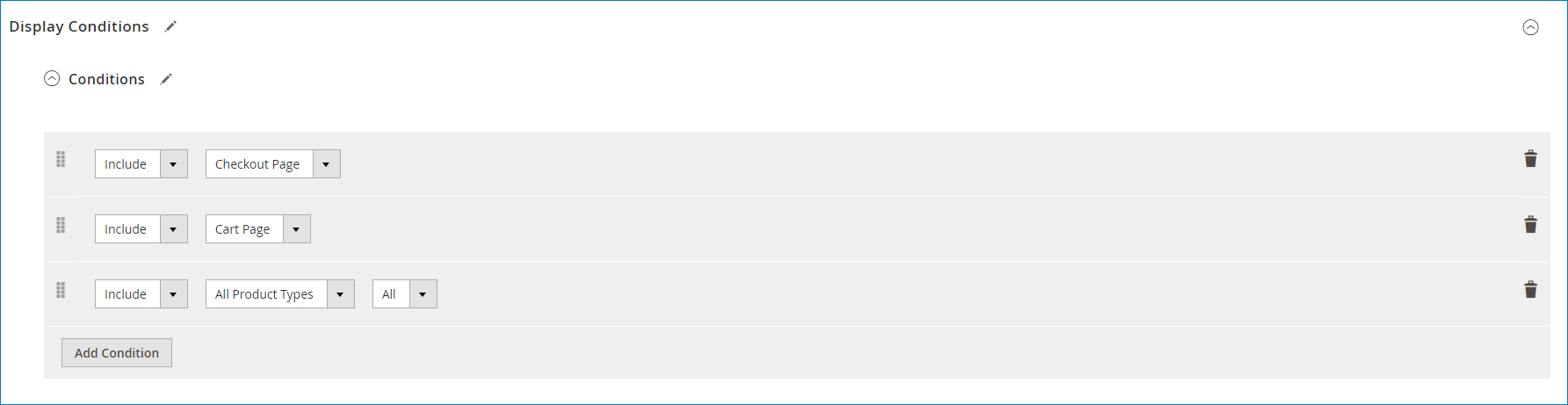The height and width of the screenshot is (405, 1568).
Task: Click edit pencil beside Conditions heading
Action: (x=166, y=79)
